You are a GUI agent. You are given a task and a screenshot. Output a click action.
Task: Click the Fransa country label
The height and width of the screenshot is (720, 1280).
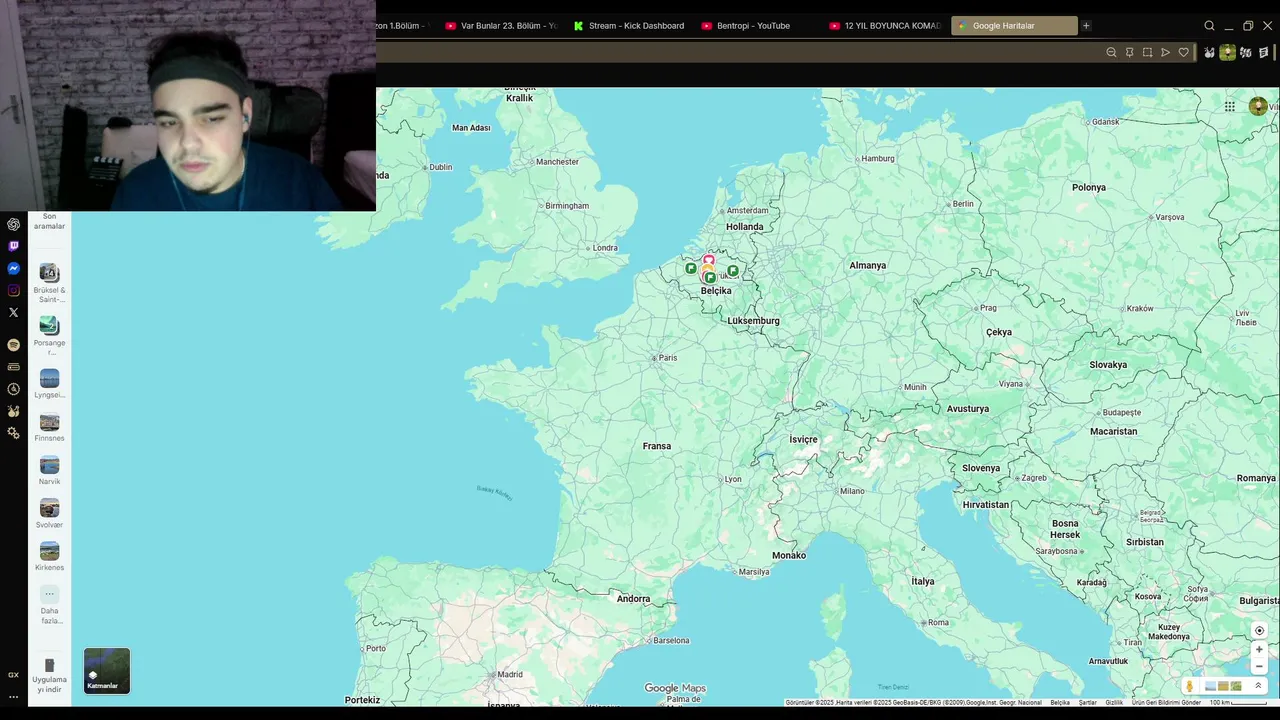[657, 446]
